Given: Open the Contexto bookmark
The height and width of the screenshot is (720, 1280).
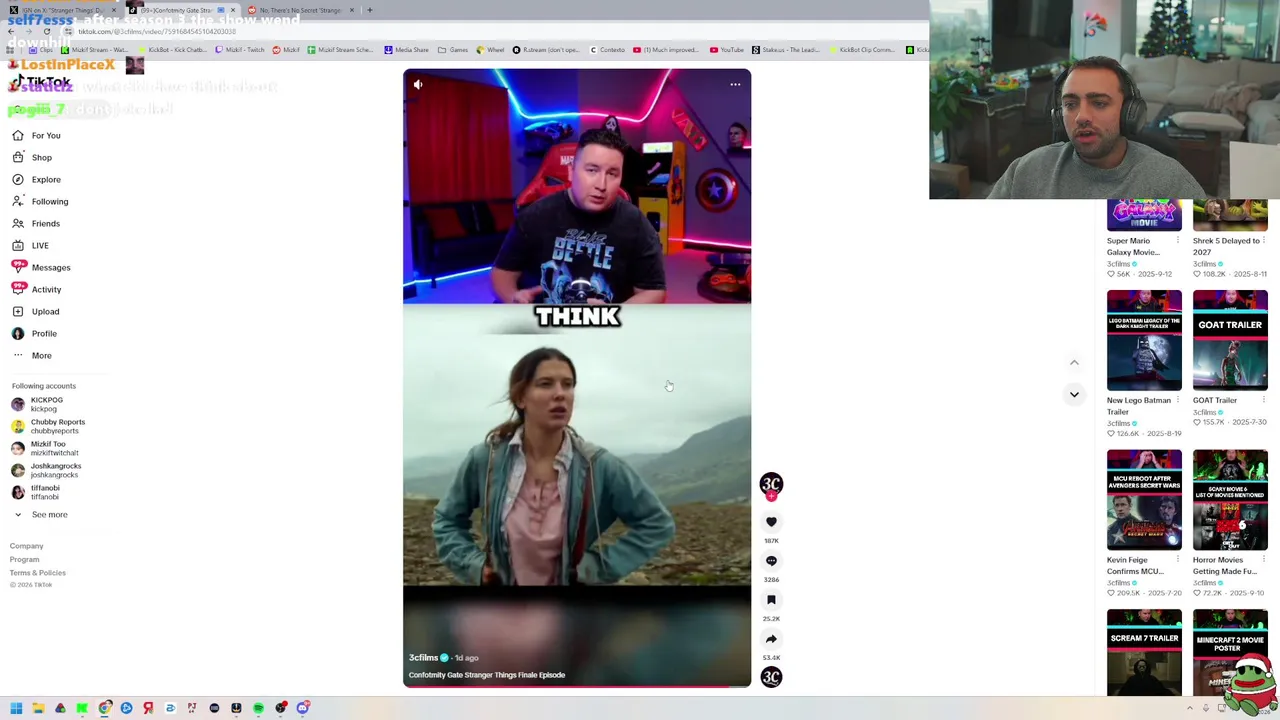Looking at the screenshot, I should point(607,50).
